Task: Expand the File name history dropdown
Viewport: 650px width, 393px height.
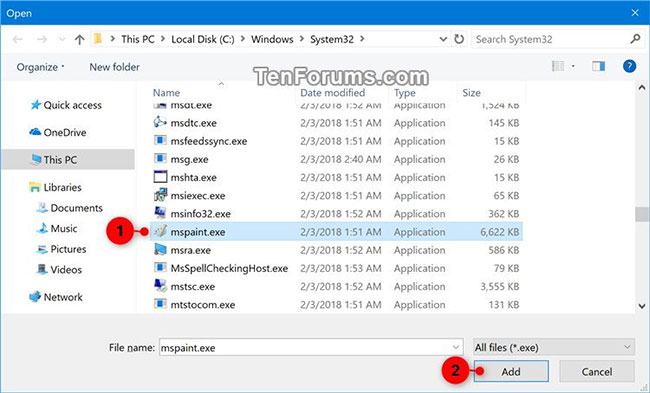Action: pos(456,347)
